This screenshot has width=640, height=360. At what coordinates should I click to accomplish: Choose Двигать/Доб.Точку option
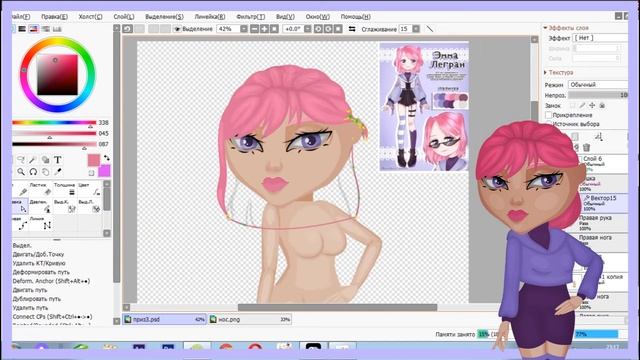38,254
